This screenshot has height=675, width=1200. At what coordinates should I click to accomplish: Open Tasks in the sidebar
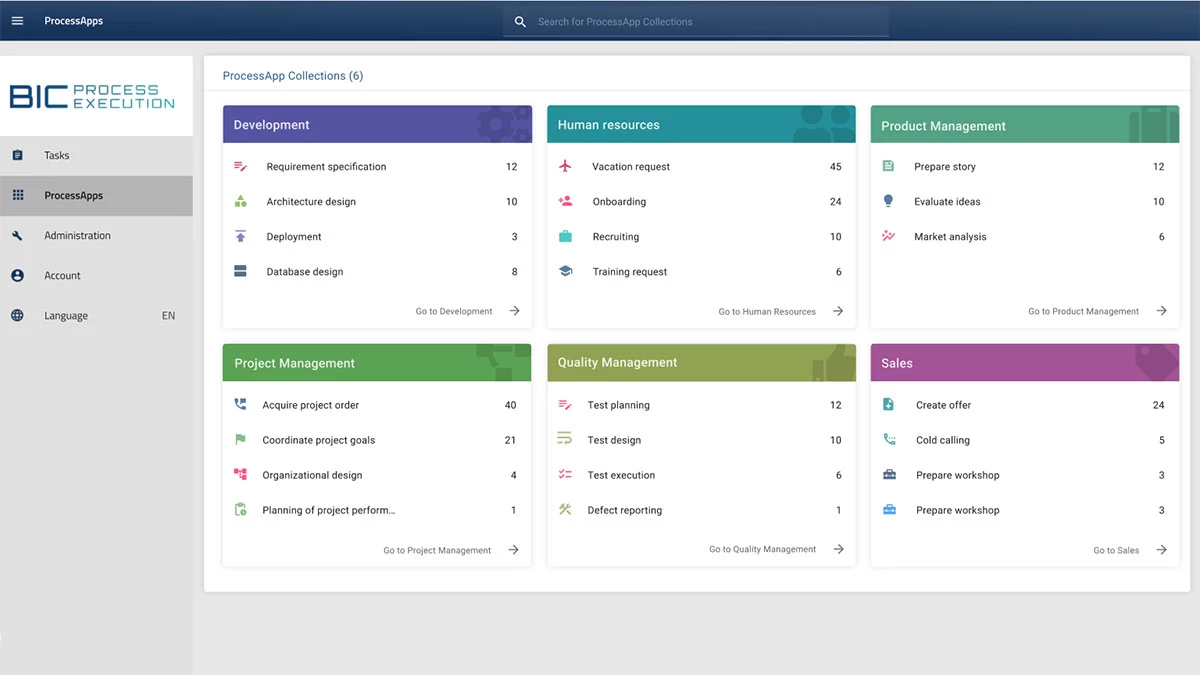click(x=96, y=155)
